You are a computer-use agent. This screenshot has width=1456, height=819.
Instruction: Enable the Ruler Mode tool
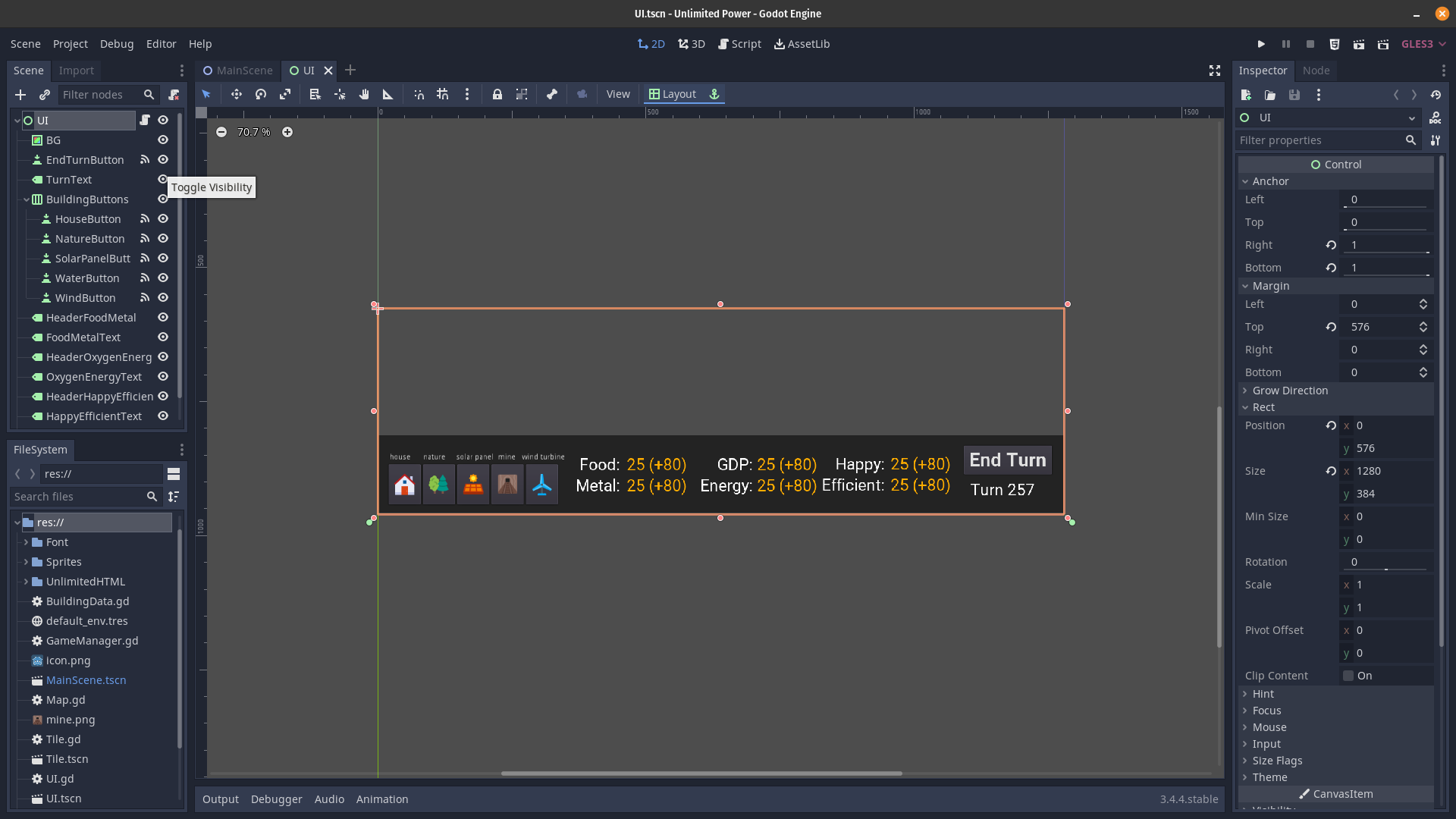(388, 94)
